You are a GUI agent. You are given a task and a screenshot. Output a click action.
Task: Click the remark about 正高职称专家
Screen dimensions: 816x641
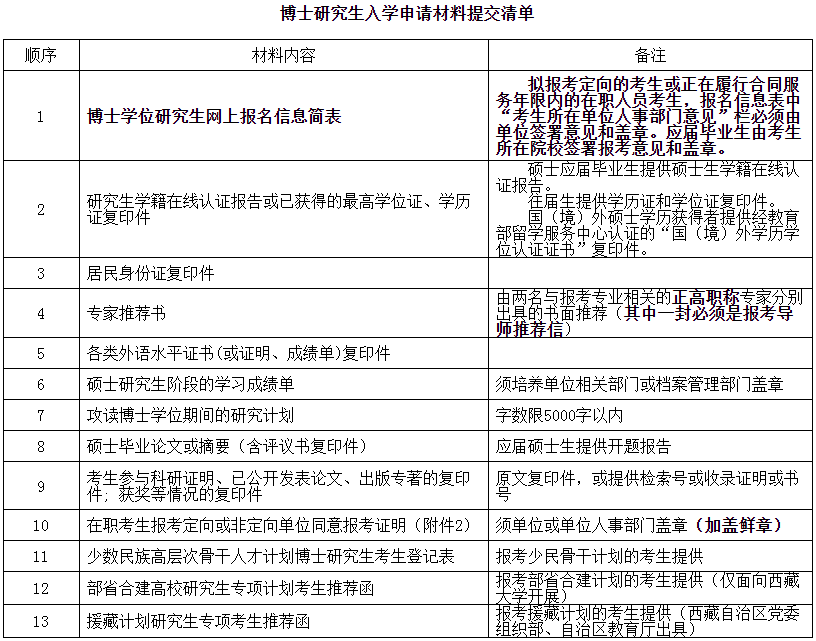pos(649,313)
